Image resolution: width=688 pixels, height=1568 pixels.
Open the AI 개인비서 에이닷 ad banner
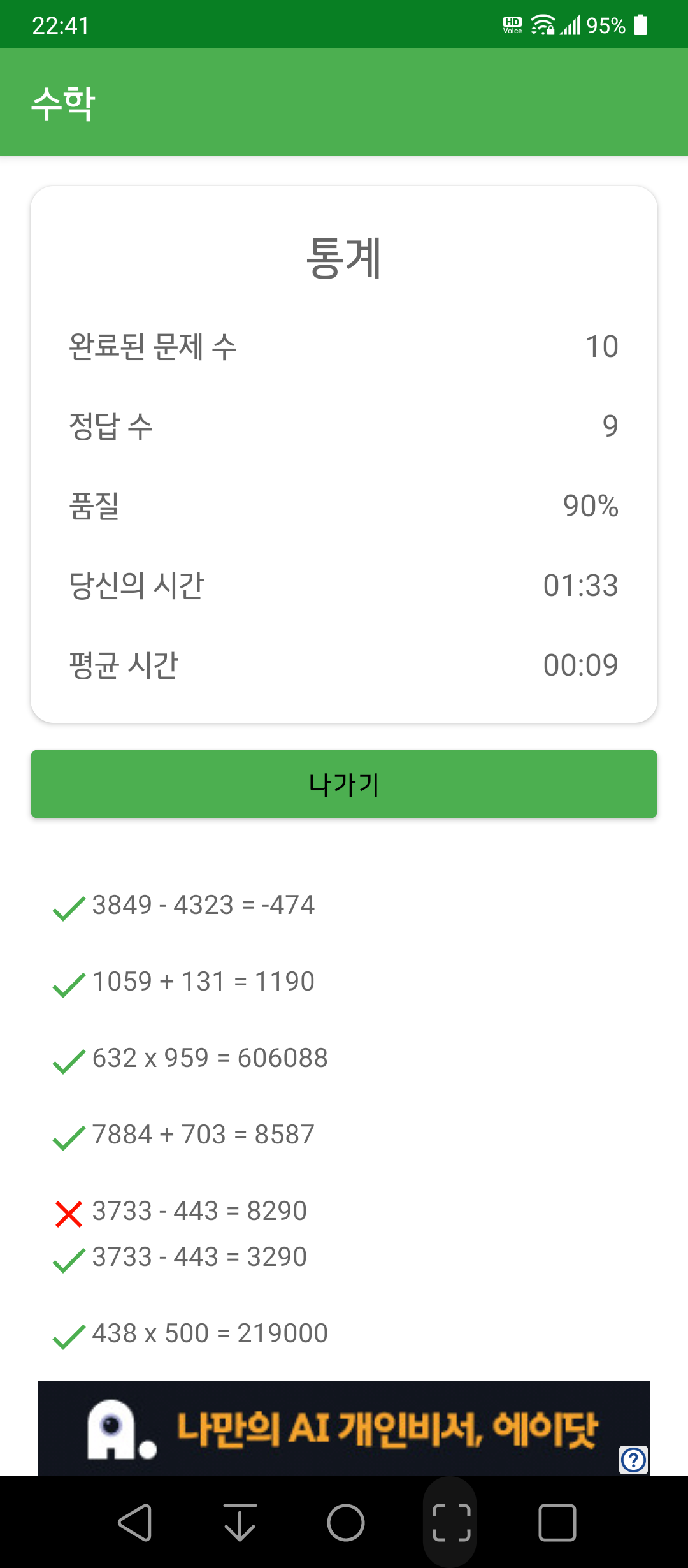point(344,1428)
